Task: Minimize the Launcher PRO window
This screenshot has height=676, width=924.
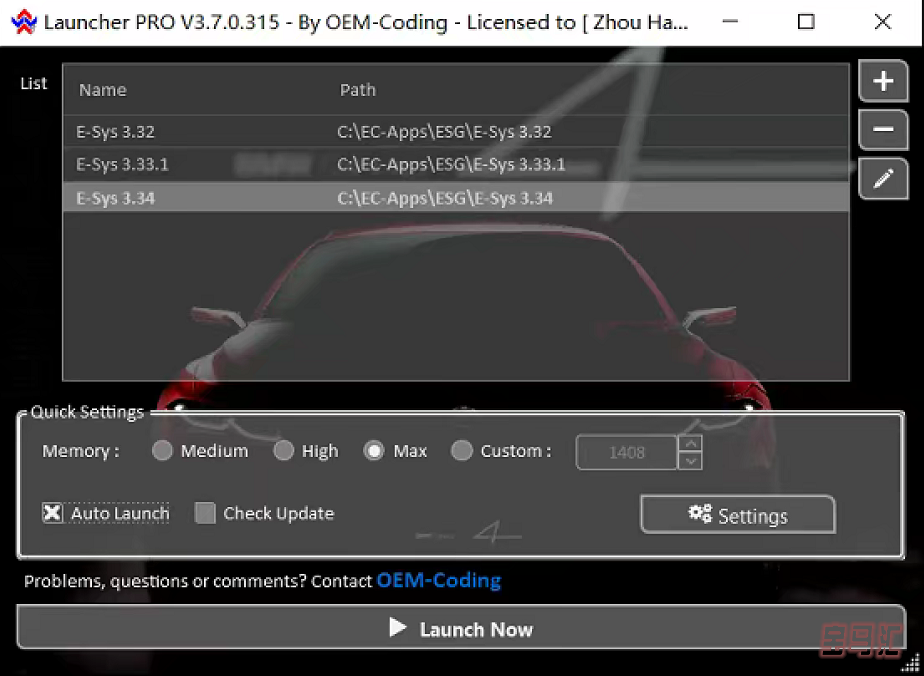Action: click(730, 22)
